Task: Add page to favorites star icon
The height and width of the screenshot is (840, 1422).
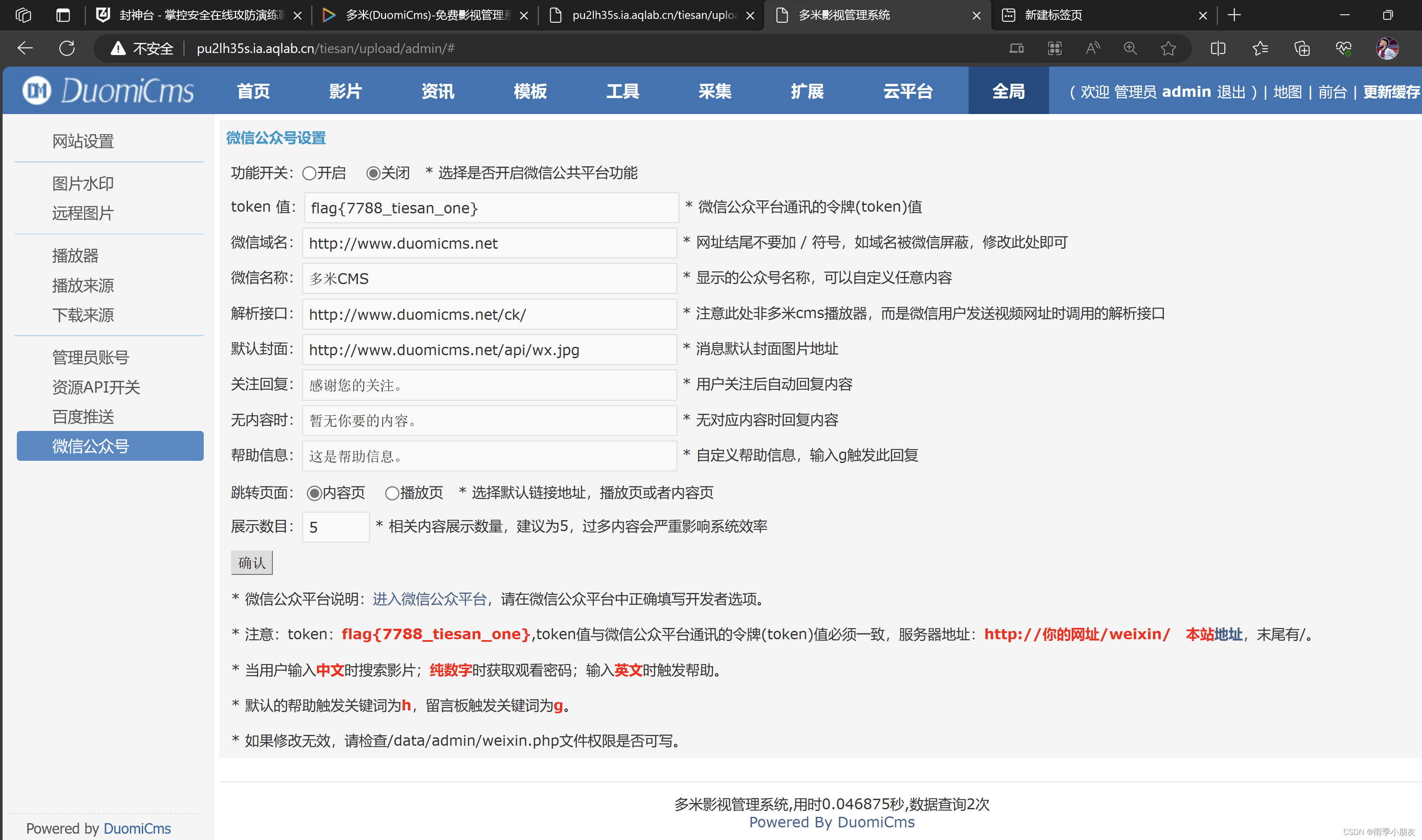Action: 1168,48
